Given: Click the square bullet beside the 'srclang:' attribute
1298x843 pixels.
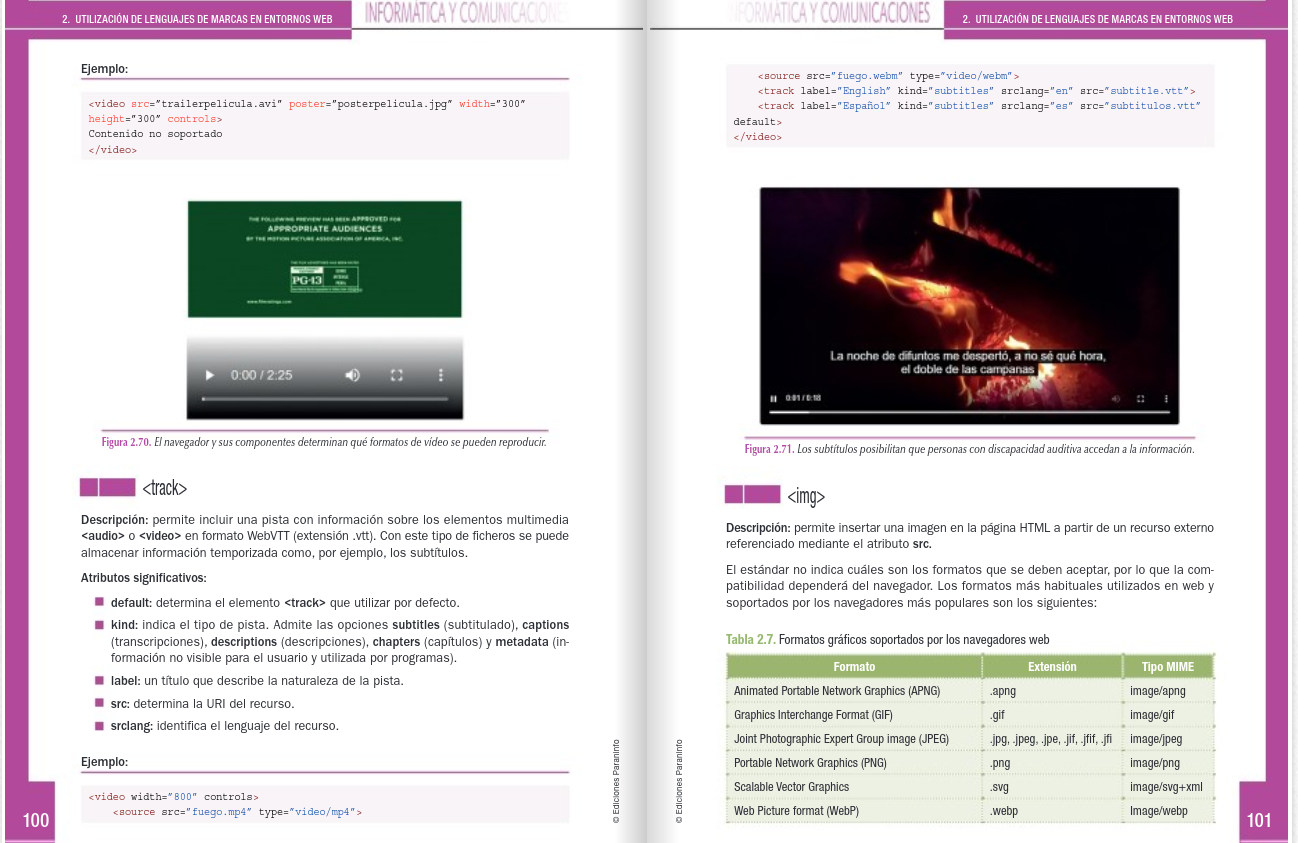Looking at the screenshot, I should [99, 724].
